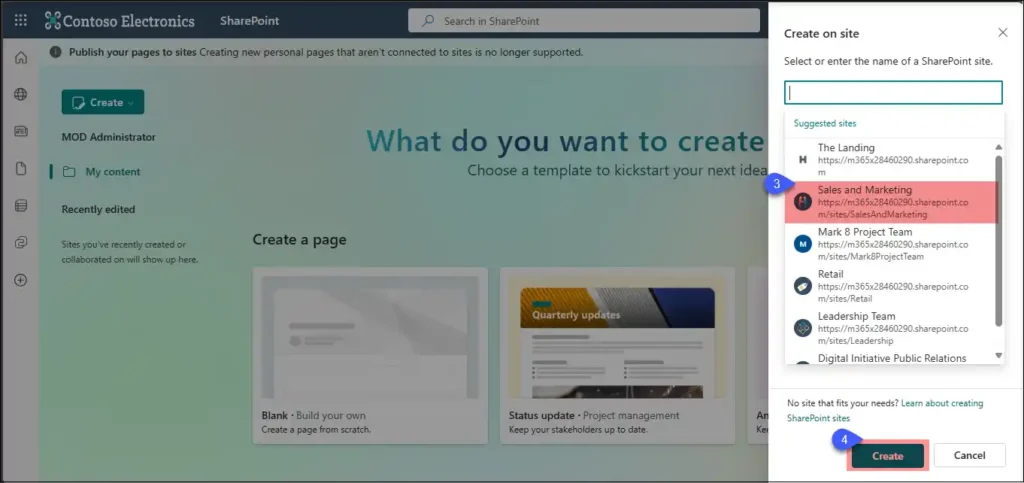Screen dimensions: 1024x483
Task: Click the up arrow of suggested sites scrollbar
Action: coord(999,148)
